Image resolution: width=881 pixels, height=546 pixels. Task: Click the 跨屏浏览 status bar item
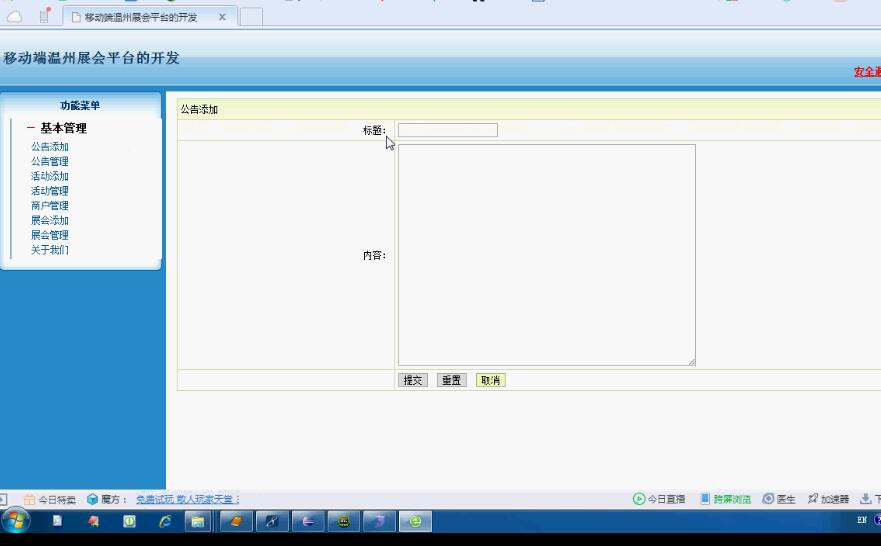[x=725, y=499]
